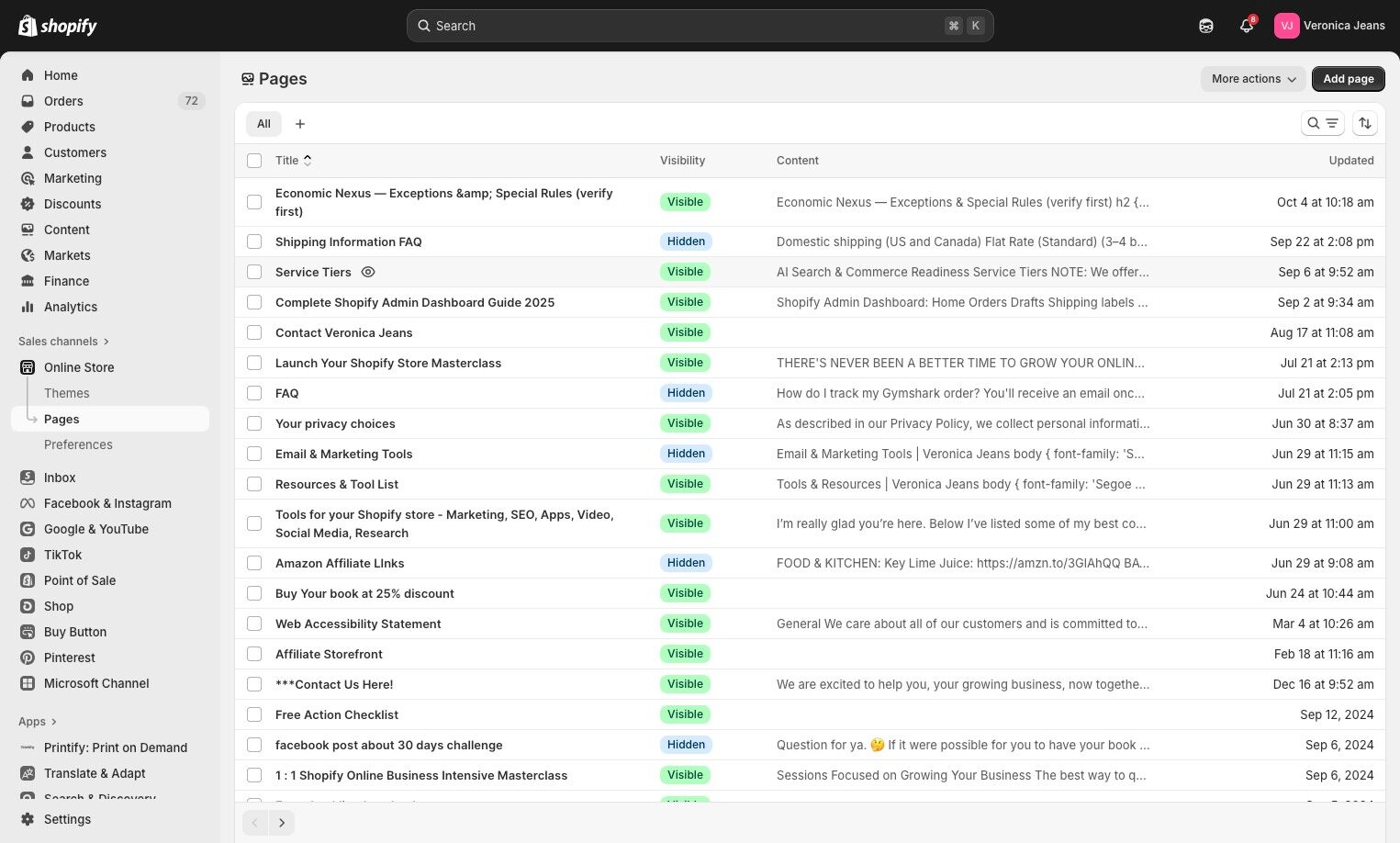Click the Point of Sale icon
The image size is (1400, 843).
28,580
